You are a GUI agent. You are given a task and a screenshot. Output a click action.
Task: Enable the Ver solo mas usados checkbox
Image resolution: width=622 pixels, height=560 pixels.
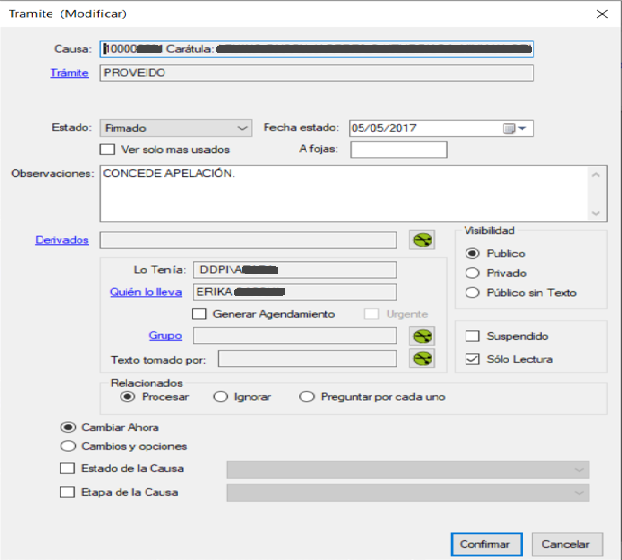point(107,150)
